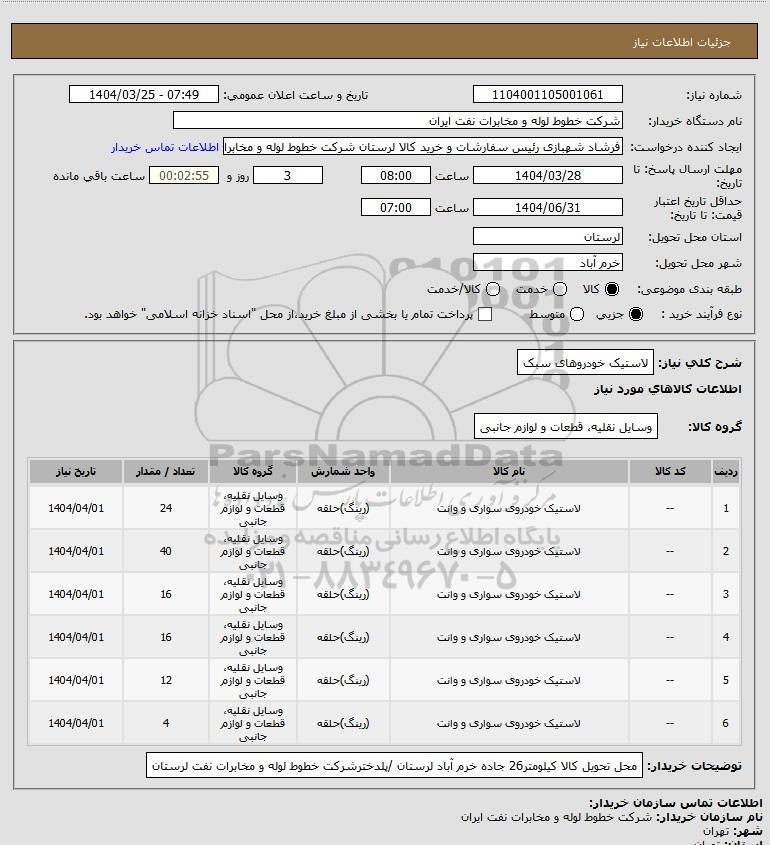Click the days remaining field 3
Screen dimensions: 770x845
point(288,176)
